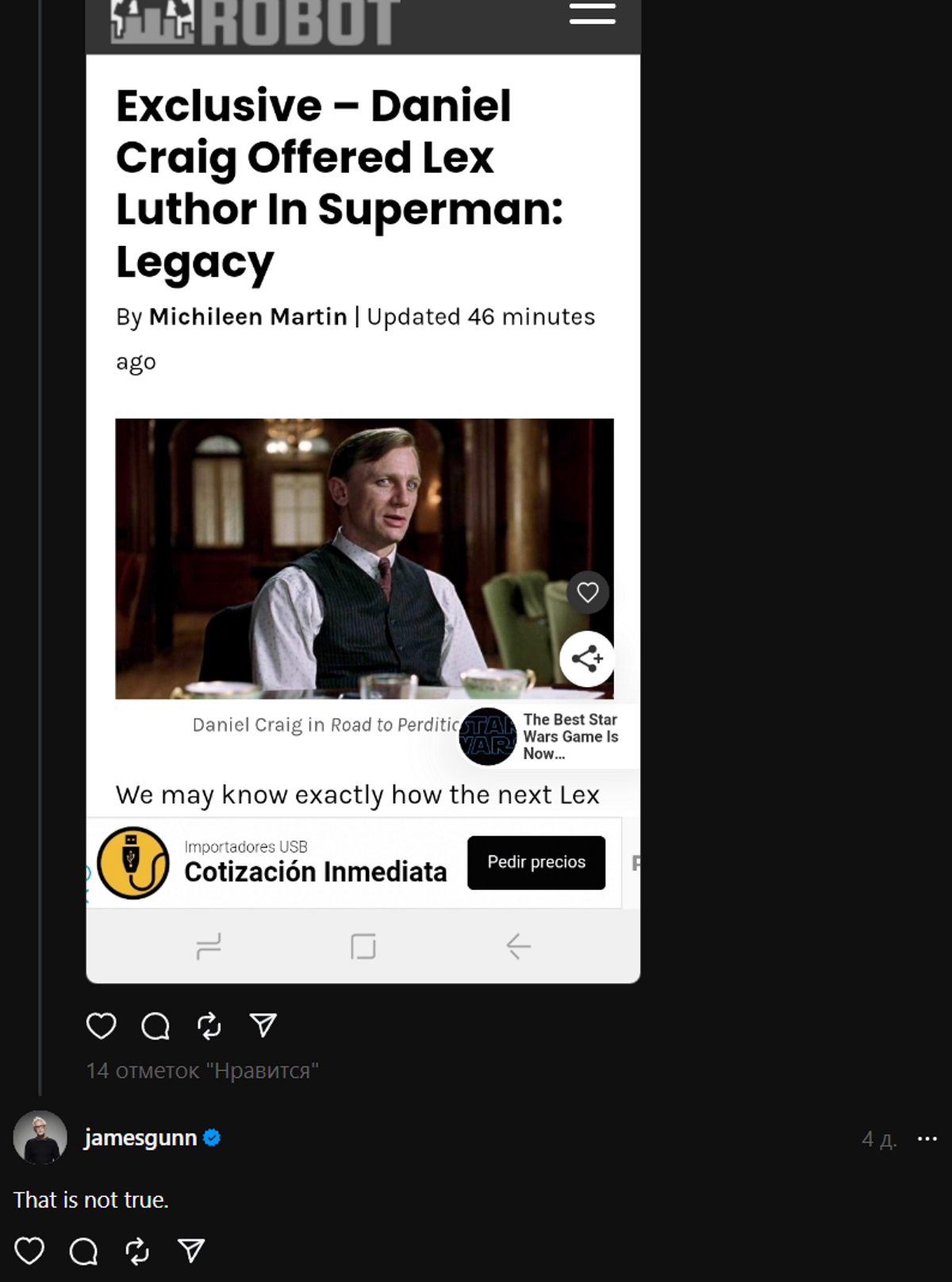Send jamesgunn's reply using the share icon
Screen dimensions: 952x1282
point(191,1250)
